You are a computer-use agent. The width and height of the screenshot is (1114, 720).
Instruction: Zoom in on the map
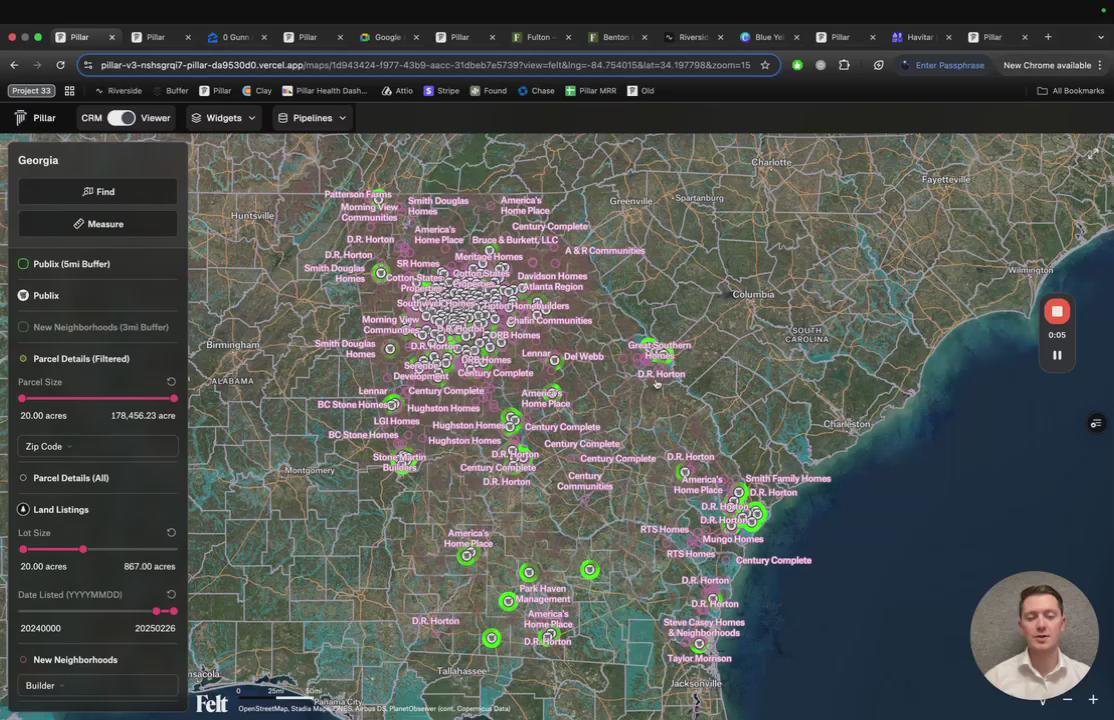(x=1093, y=700)
